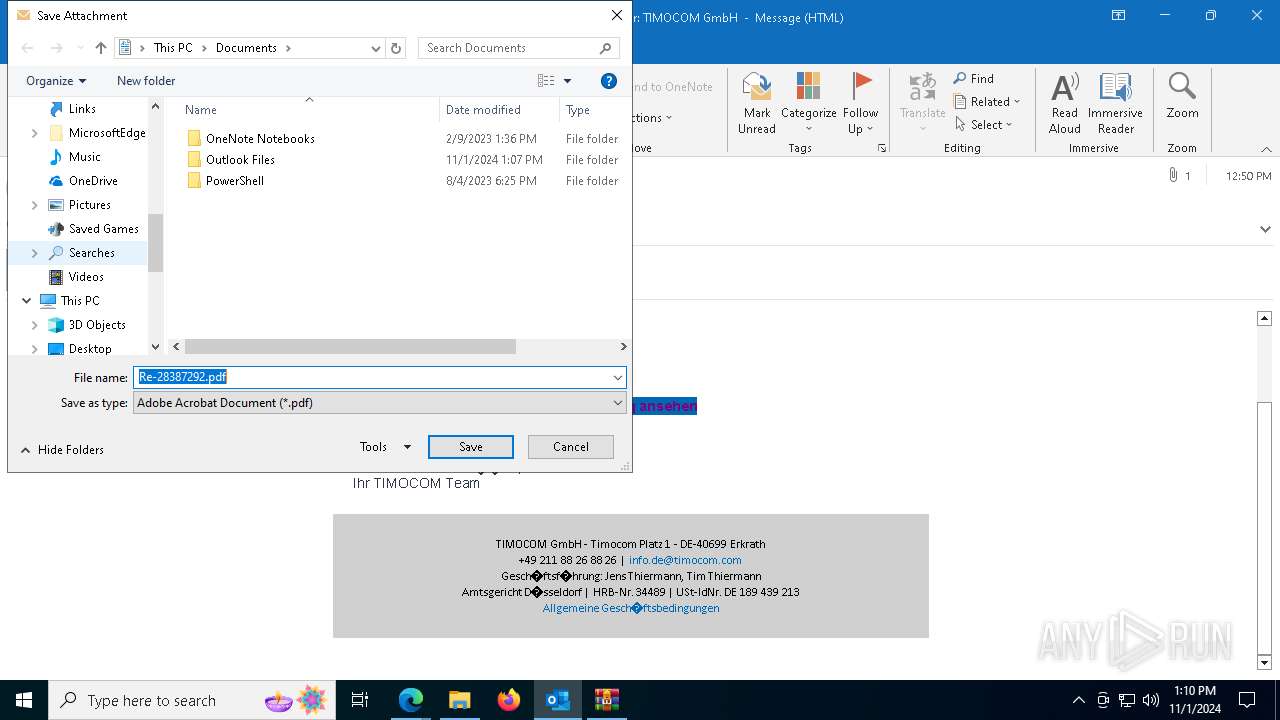
Task: Expand the Pictures tree node
Action: click(35, 205)
